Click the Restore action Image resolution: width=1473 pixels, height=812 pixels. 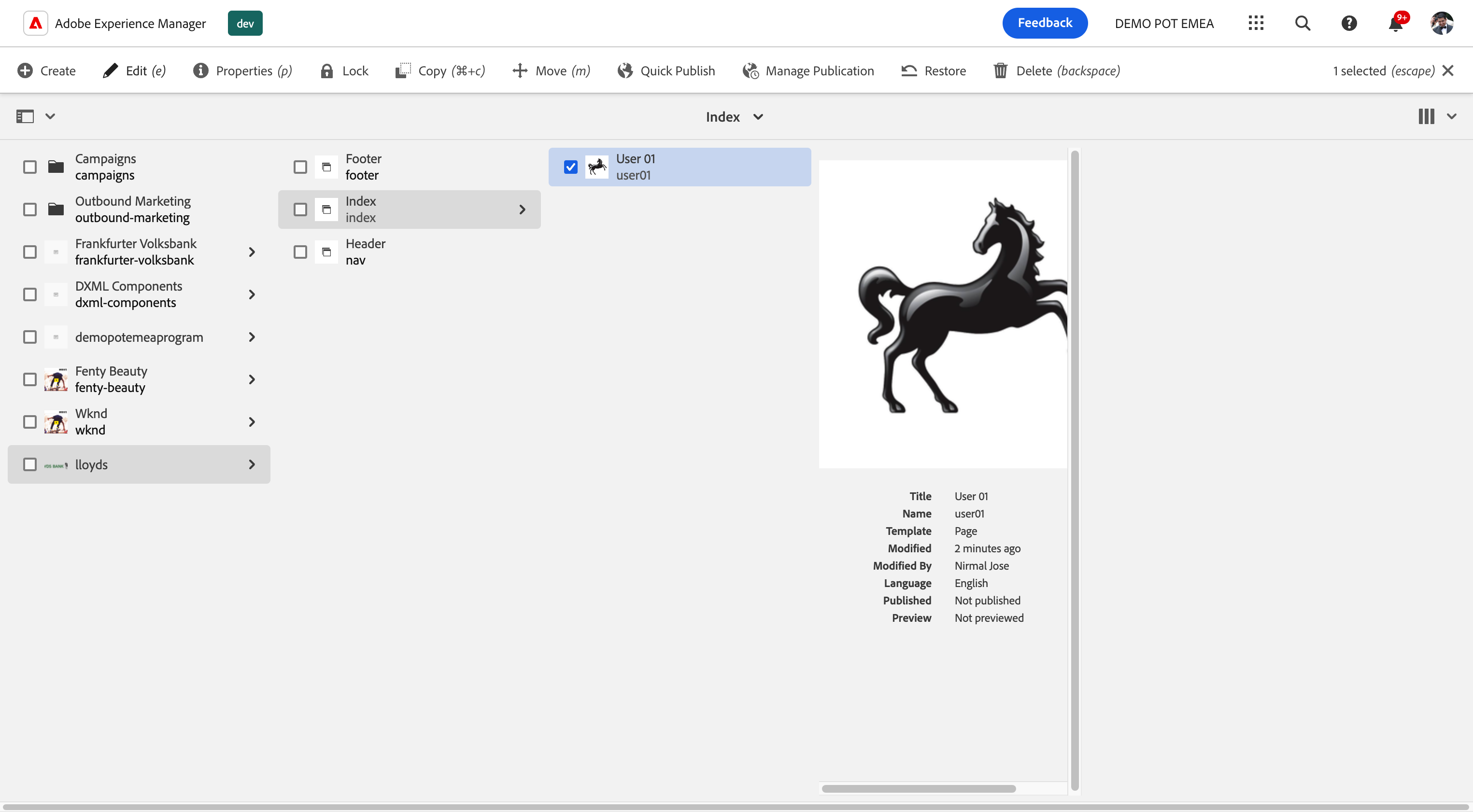tap(934, 71)
